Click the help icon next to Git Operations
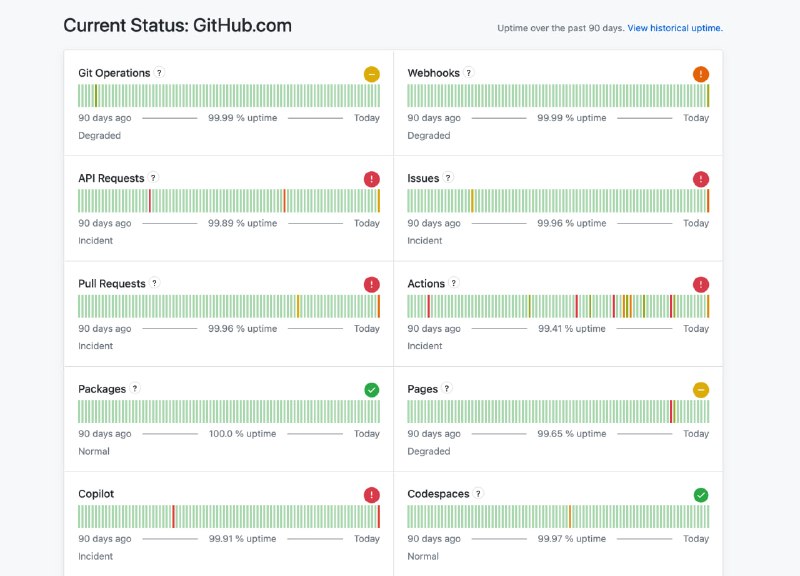The image size is (800, 576). (159, 72)
